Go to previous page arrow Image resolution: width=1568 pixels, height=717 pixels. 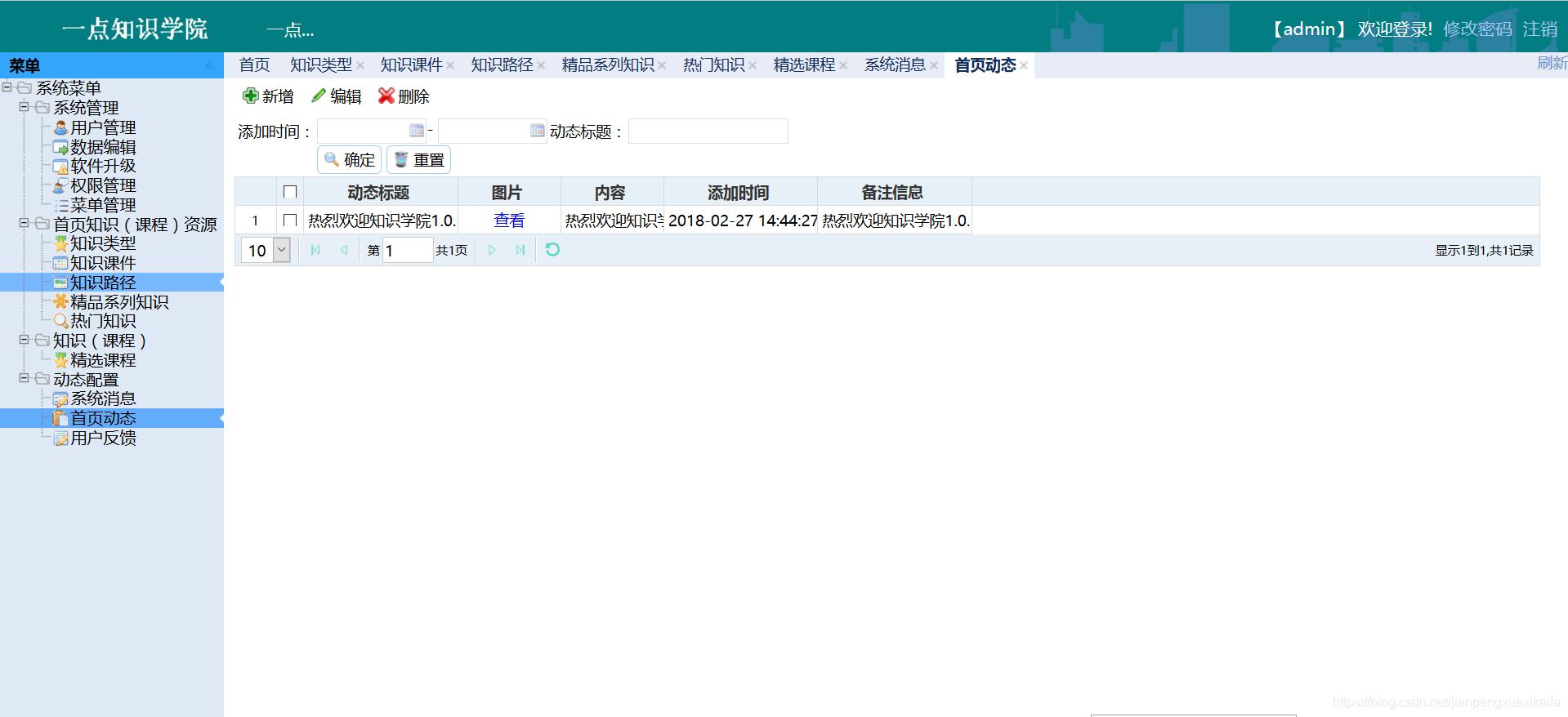tap(344, 250)
